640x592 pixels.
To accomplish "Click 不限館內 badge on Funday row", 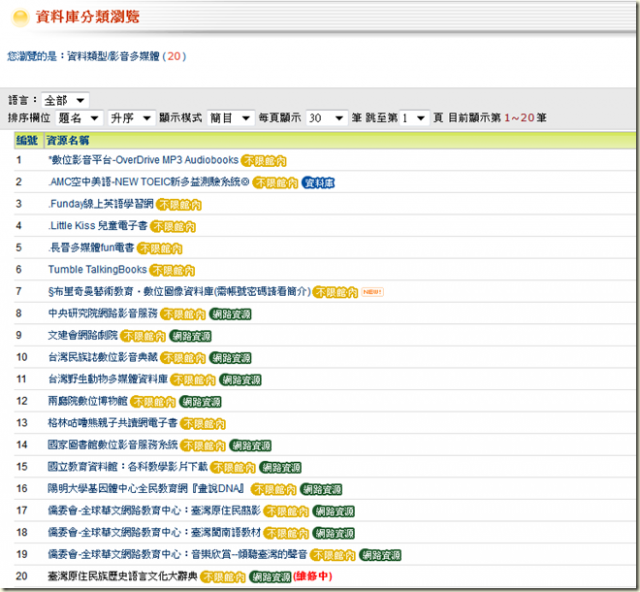I will [179, 205].
